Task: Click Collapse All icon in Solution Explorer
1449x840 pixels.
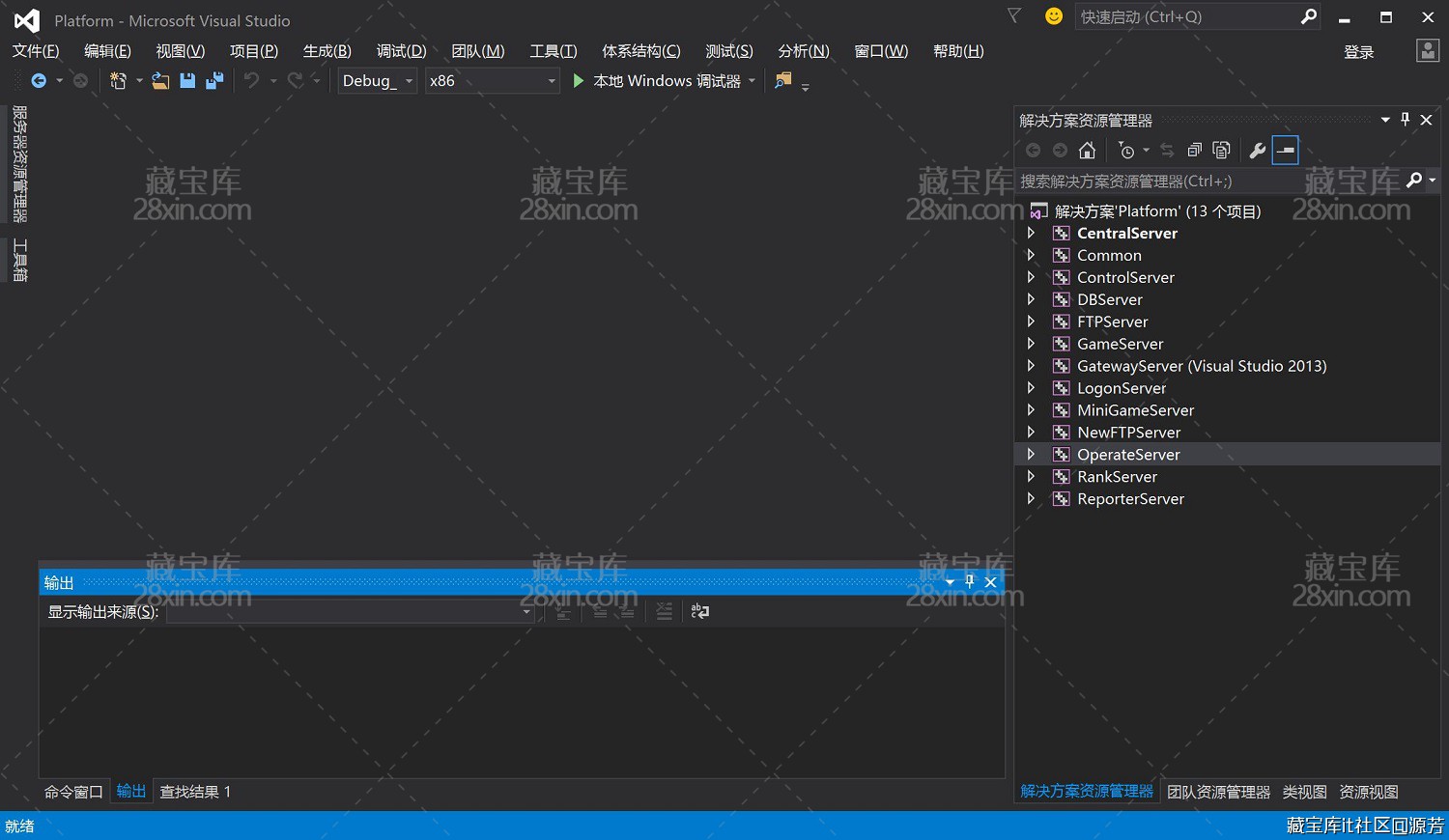Action: coord(1194,151)
